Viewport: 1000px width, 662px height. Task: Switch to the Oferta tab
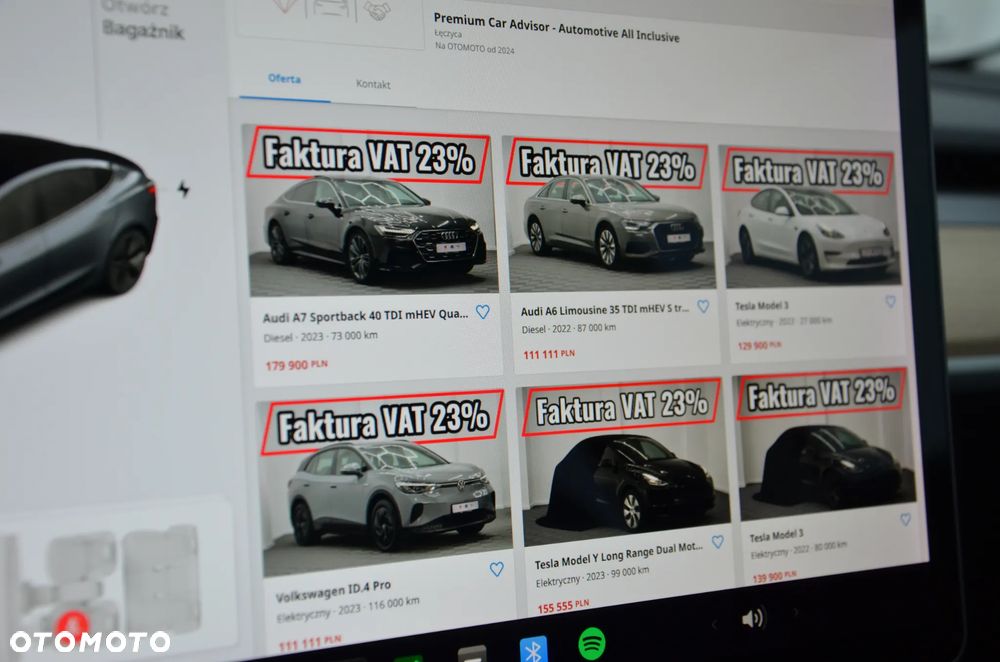click(x=284, y=78)
